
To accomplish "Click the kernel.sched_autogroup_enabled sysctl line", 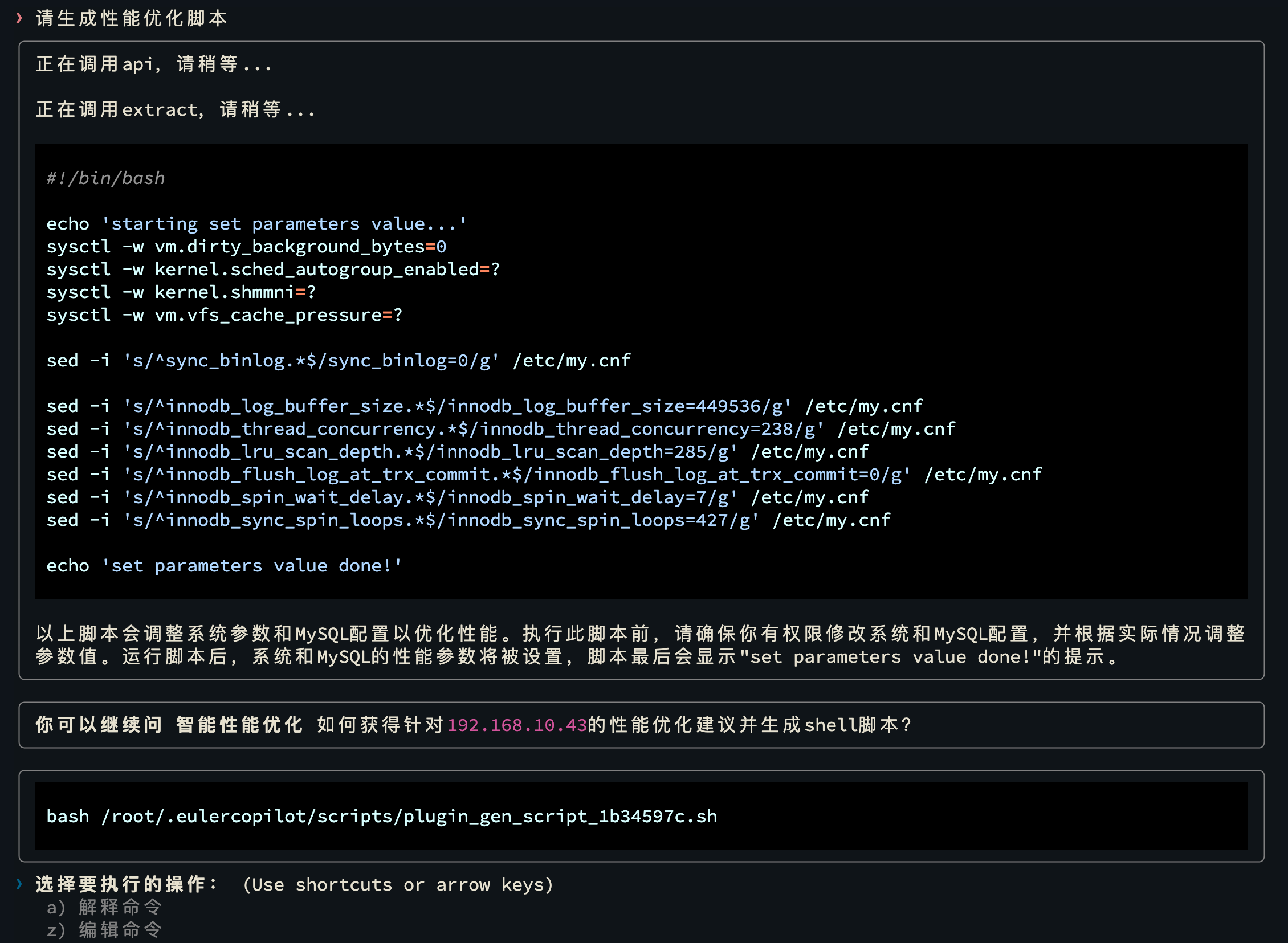I will (x=273, y=270).
